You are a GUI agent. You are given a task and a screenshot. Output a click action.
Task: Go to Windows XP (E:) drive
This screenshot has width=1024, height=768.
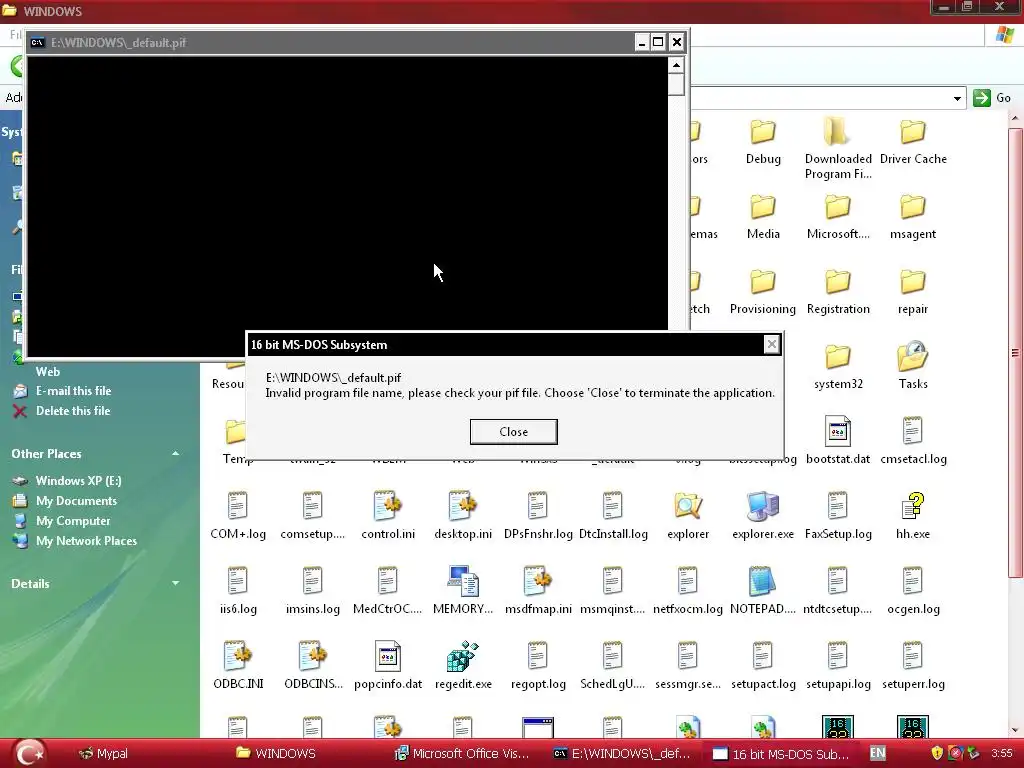[78, 481]
